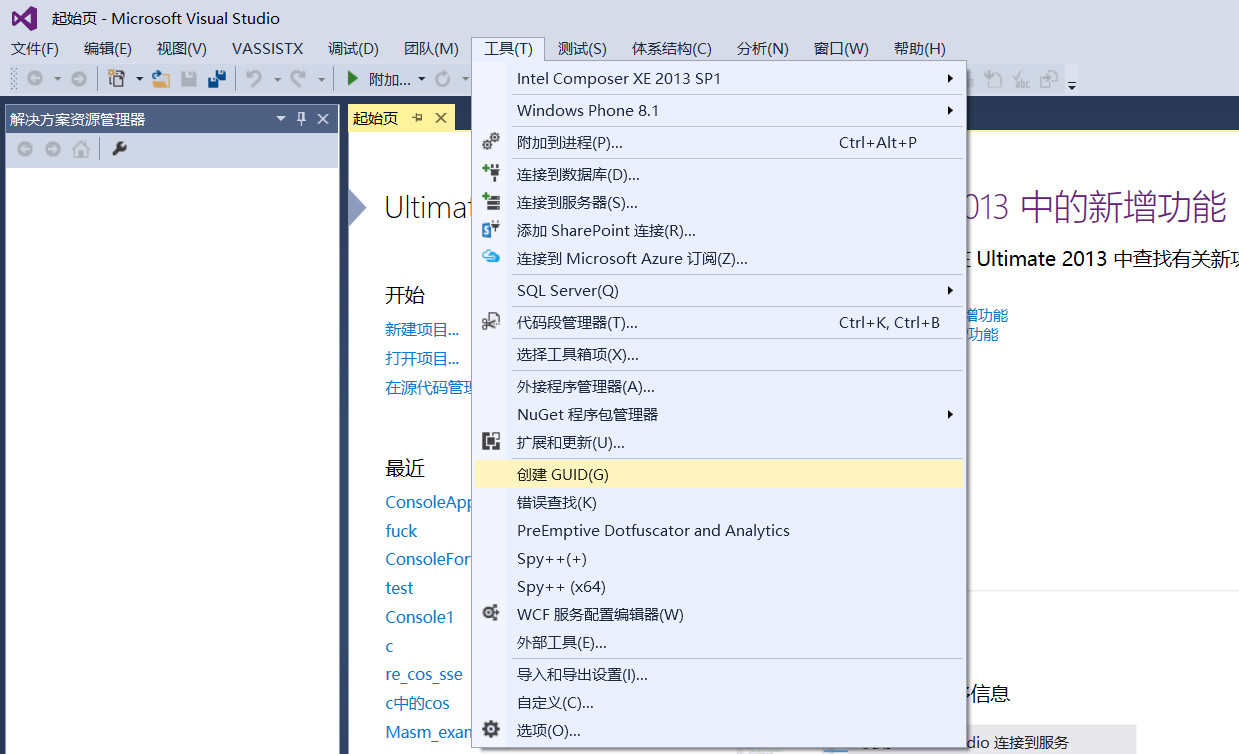The width and height of the screenshot is (1239, 754).
Task: Open the 调试(D) menu
Action: point(353,48)
